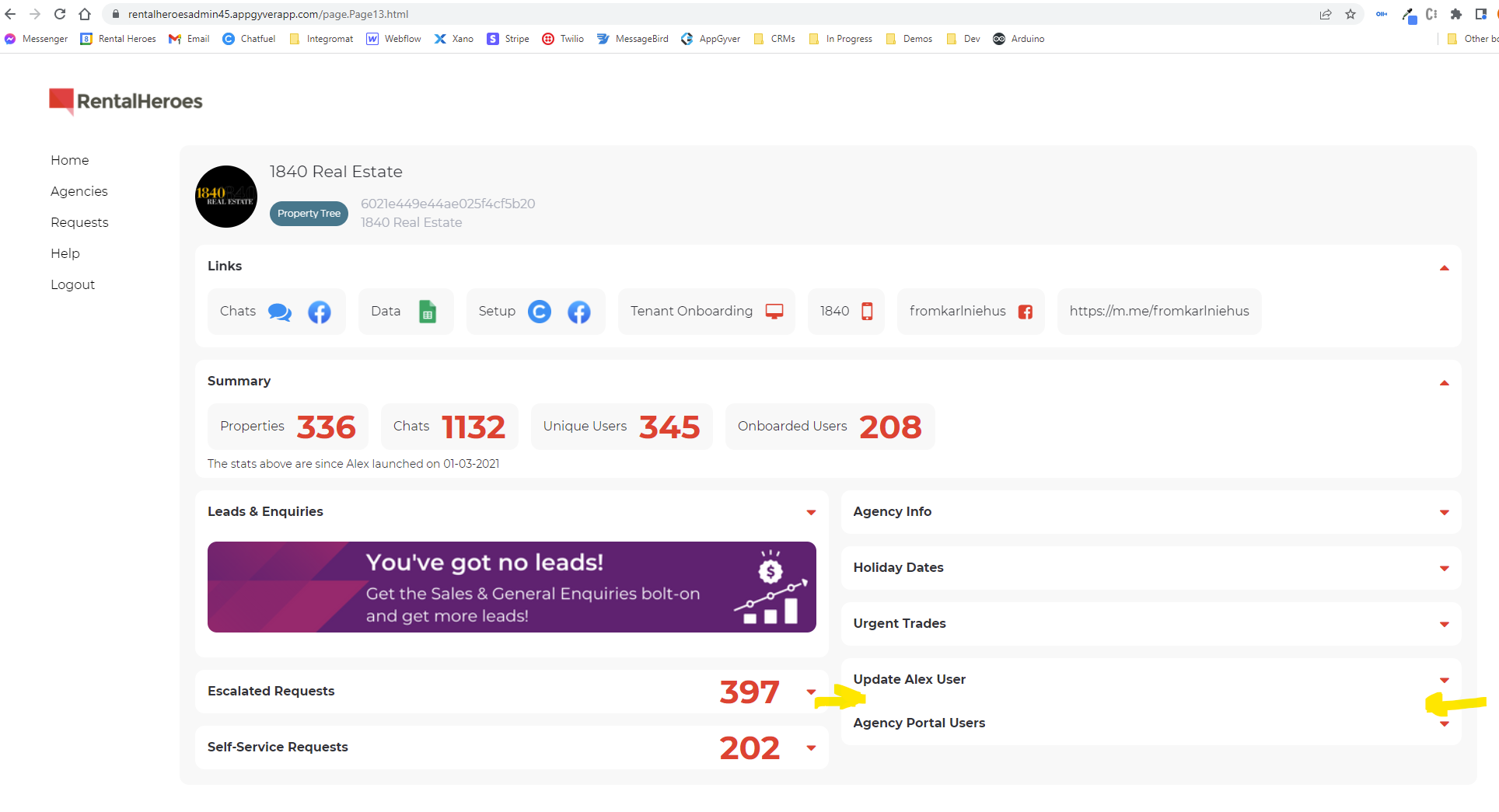This screenshot has height=812, width=1499.
Task: Click the Self-Service Requests count 202
Action: pyautogui.click(x=749, y=748)
